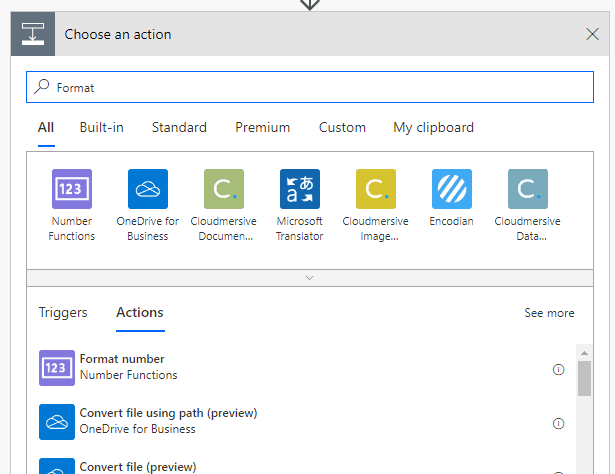Click the Microsoft Translator connector label
Image resolution: width=615 pixels, height=474 pixels.
(300, 229)
